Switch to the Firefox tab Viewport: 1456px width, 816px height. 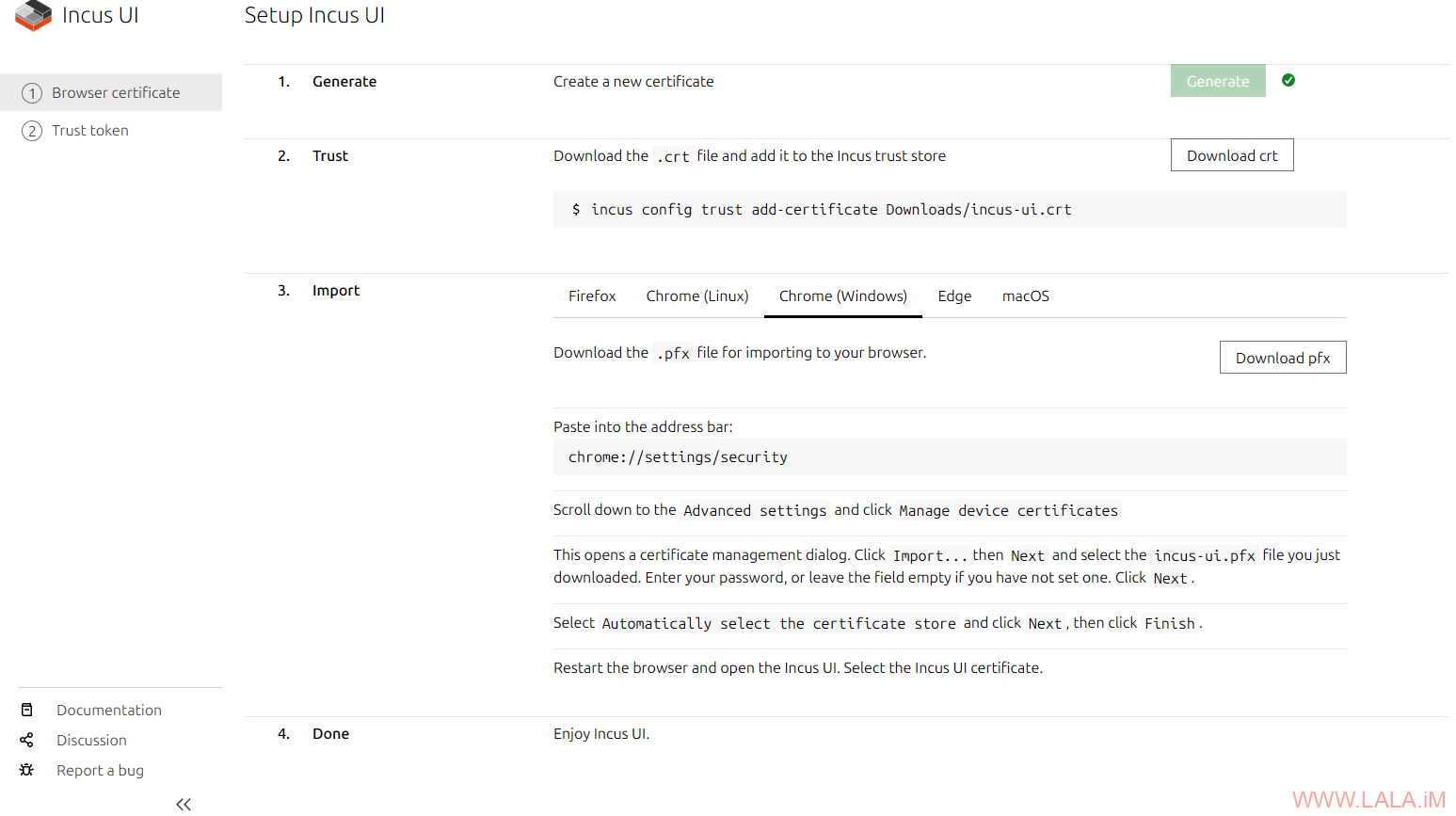(592, 296)
